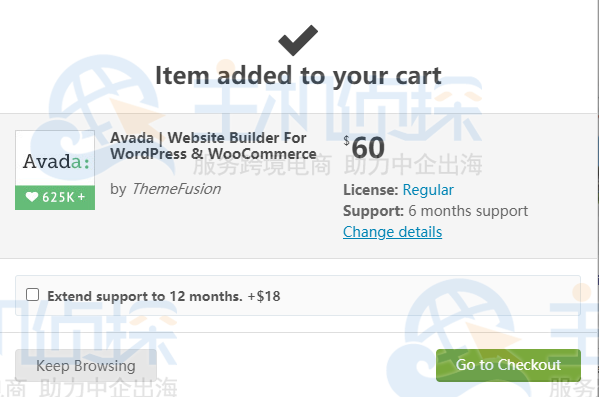599x397 pixels.
Task: Open the ThemeFusion author link
Action: pos(176,189)
